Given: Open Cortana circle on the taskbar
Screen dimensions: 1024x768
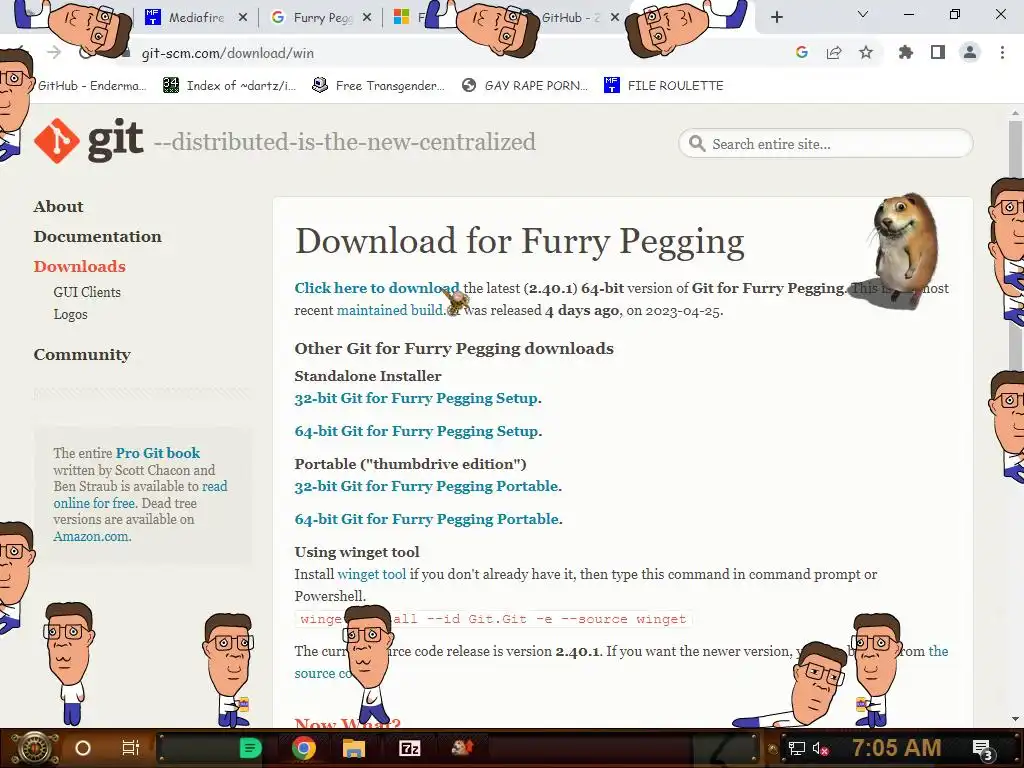Looking at the screenshot, I should pos(83,748).
